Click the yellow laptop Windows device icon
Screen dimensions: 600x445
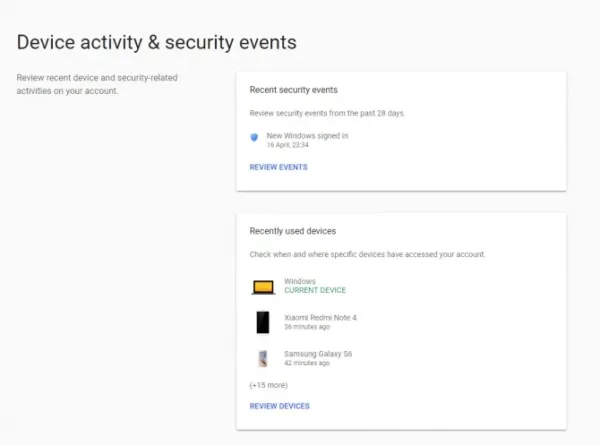click(263, 287)
